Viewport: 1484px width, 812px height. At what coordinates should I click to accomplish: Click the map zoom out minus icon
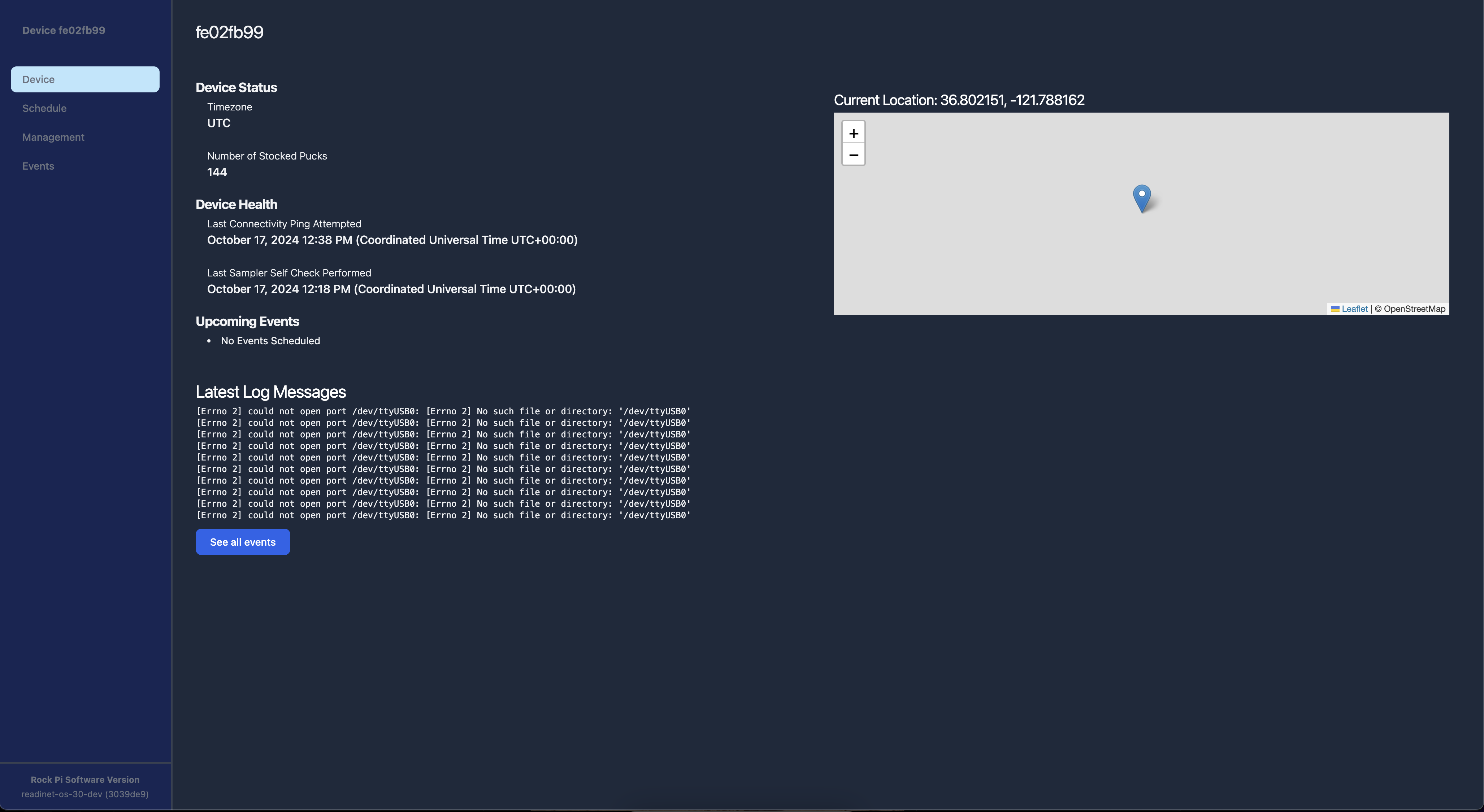[853, 154]
